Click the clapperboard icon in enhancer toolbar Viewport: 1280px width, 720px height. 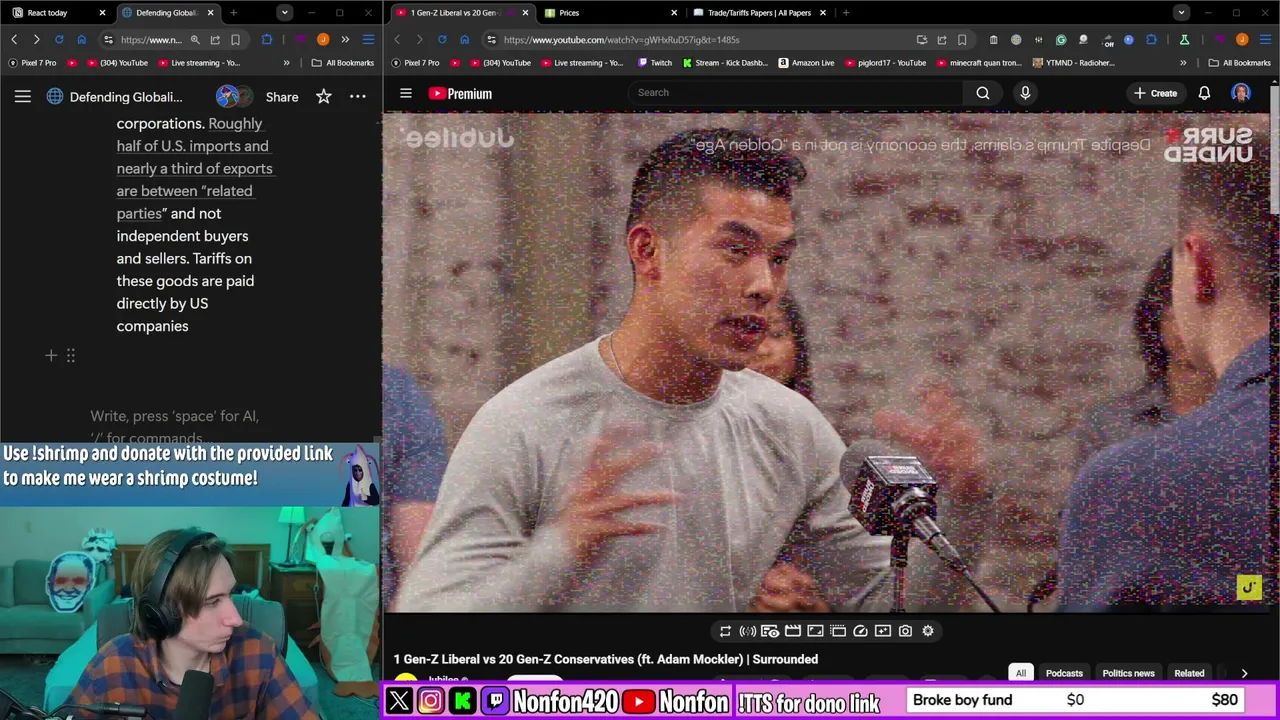click(x=793, y=631)
